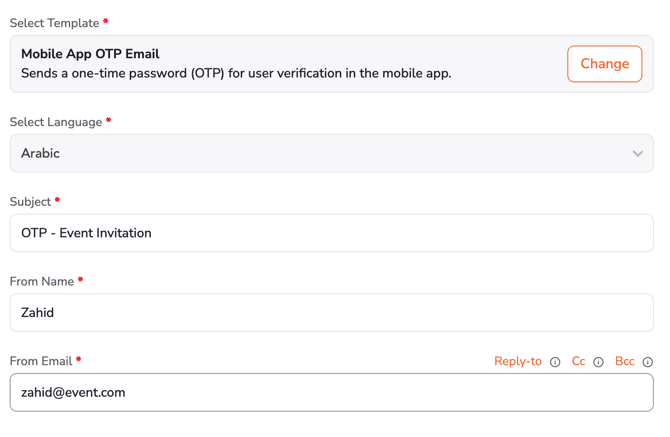Click the From Email label
This screenshot has width=670, height=437.
(41, 361)
